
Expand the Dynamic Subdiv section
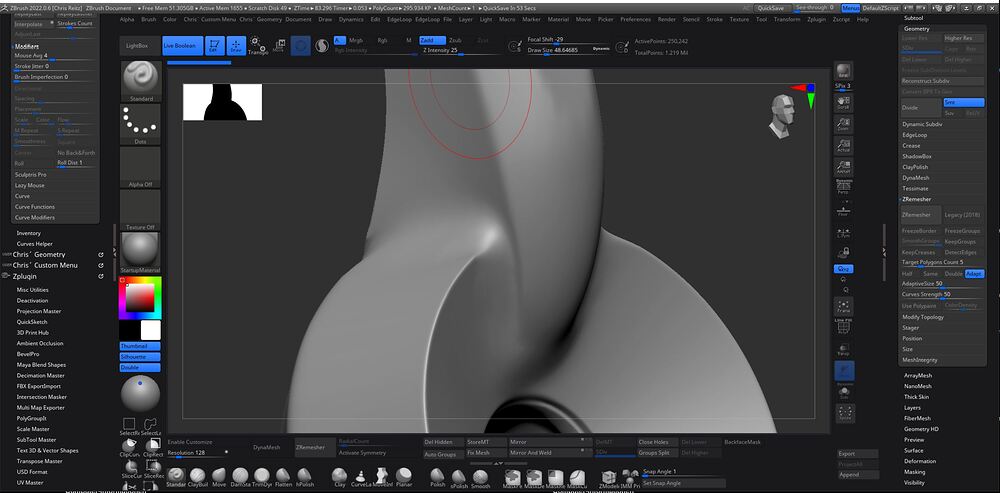(922, 124)
